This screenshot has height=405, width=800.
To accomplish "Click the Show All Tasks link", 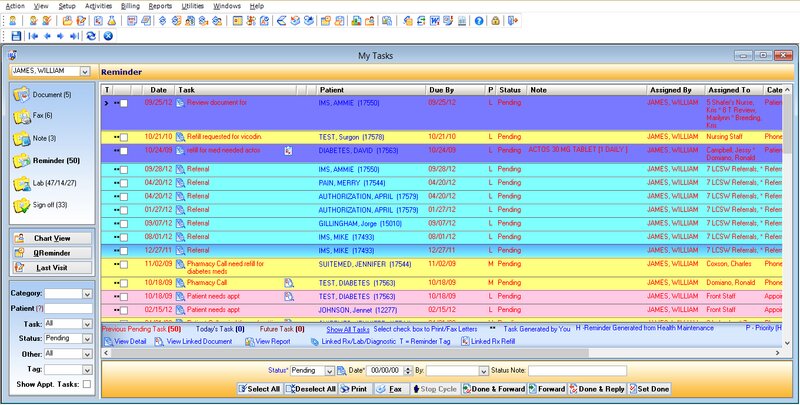I will tap(347, 329).
